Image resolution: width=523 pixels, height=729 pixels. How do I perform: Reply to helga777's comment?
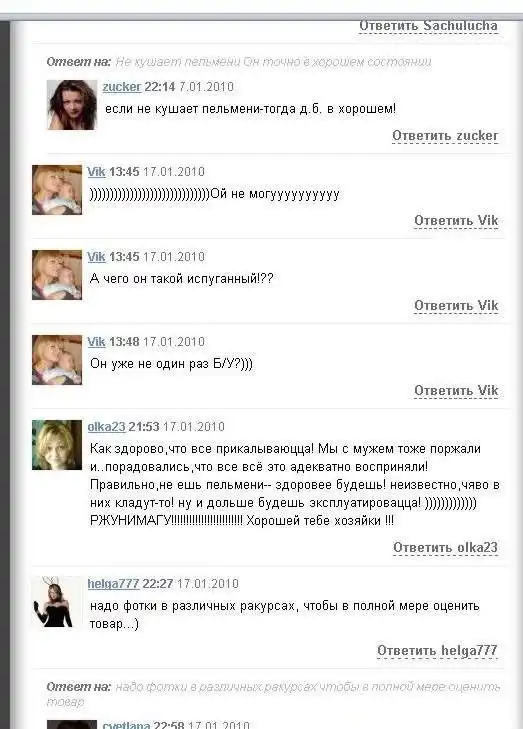pyautogui.click(x=437, y=651)
